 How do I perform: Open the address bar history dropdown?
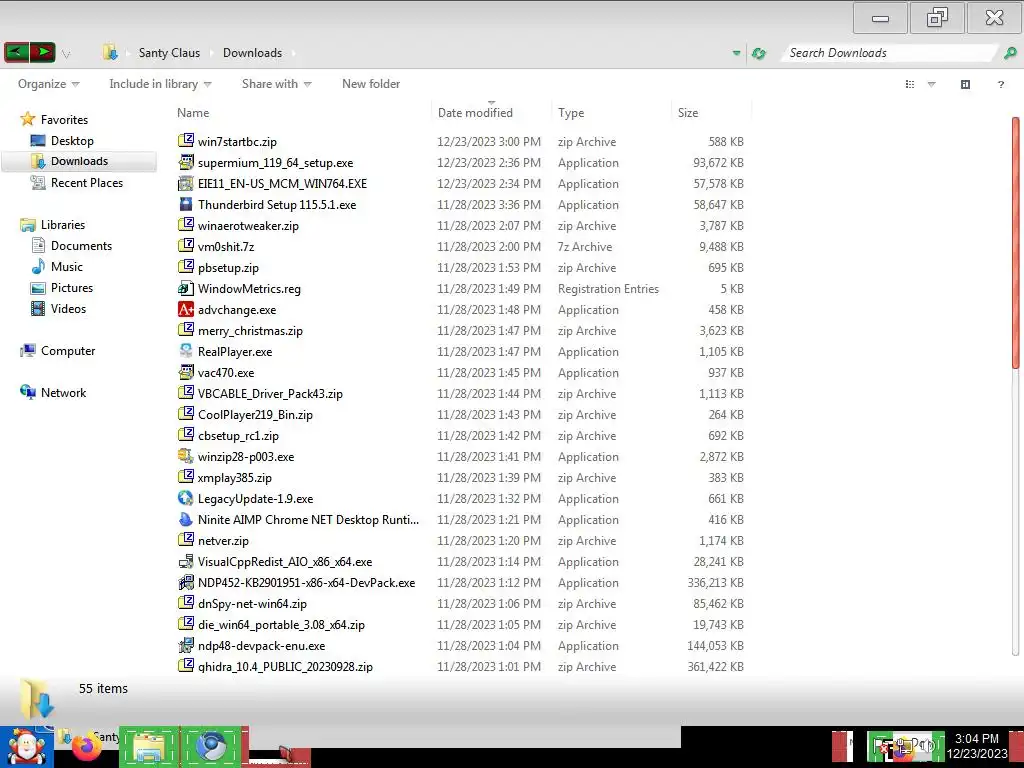tap(737, 53)
